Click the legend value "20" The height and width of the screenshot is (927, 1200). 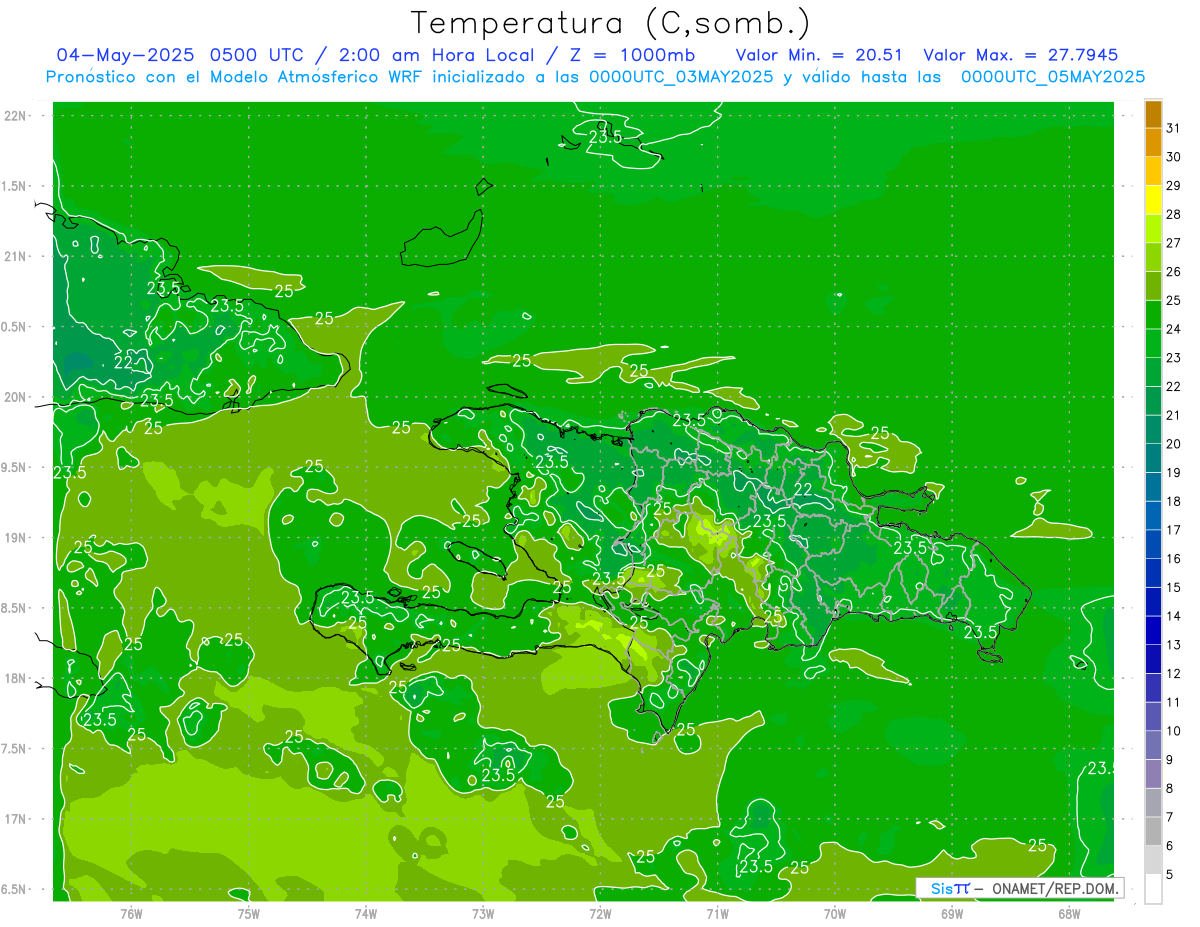coord(1174,444)
